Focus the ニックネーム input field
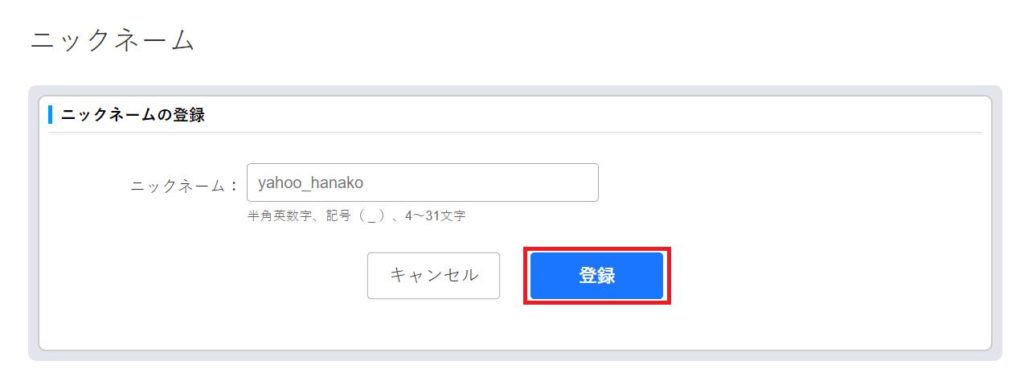 point(423,183)
